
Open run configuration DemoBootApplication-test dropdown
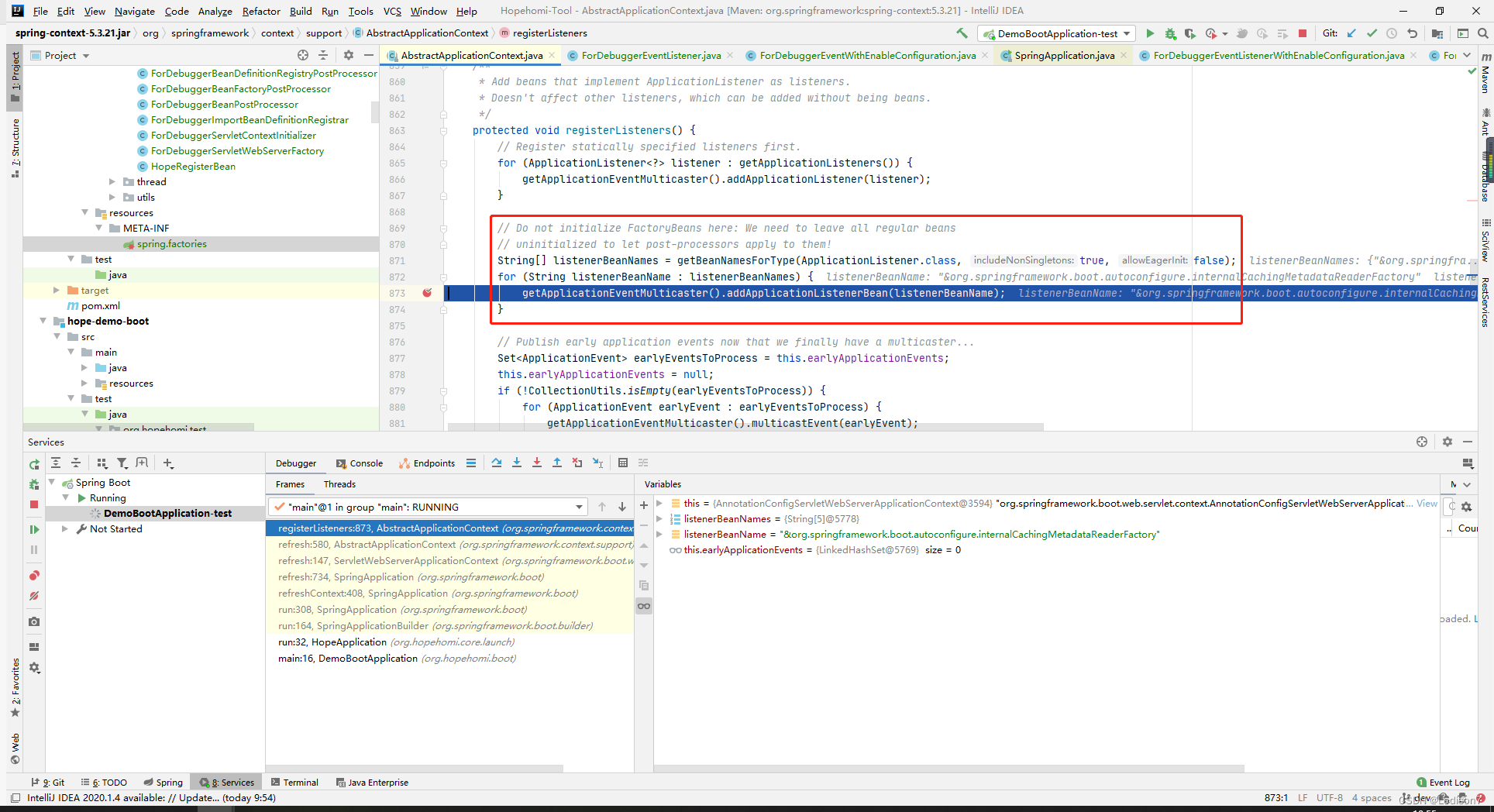click(1058, 33)
